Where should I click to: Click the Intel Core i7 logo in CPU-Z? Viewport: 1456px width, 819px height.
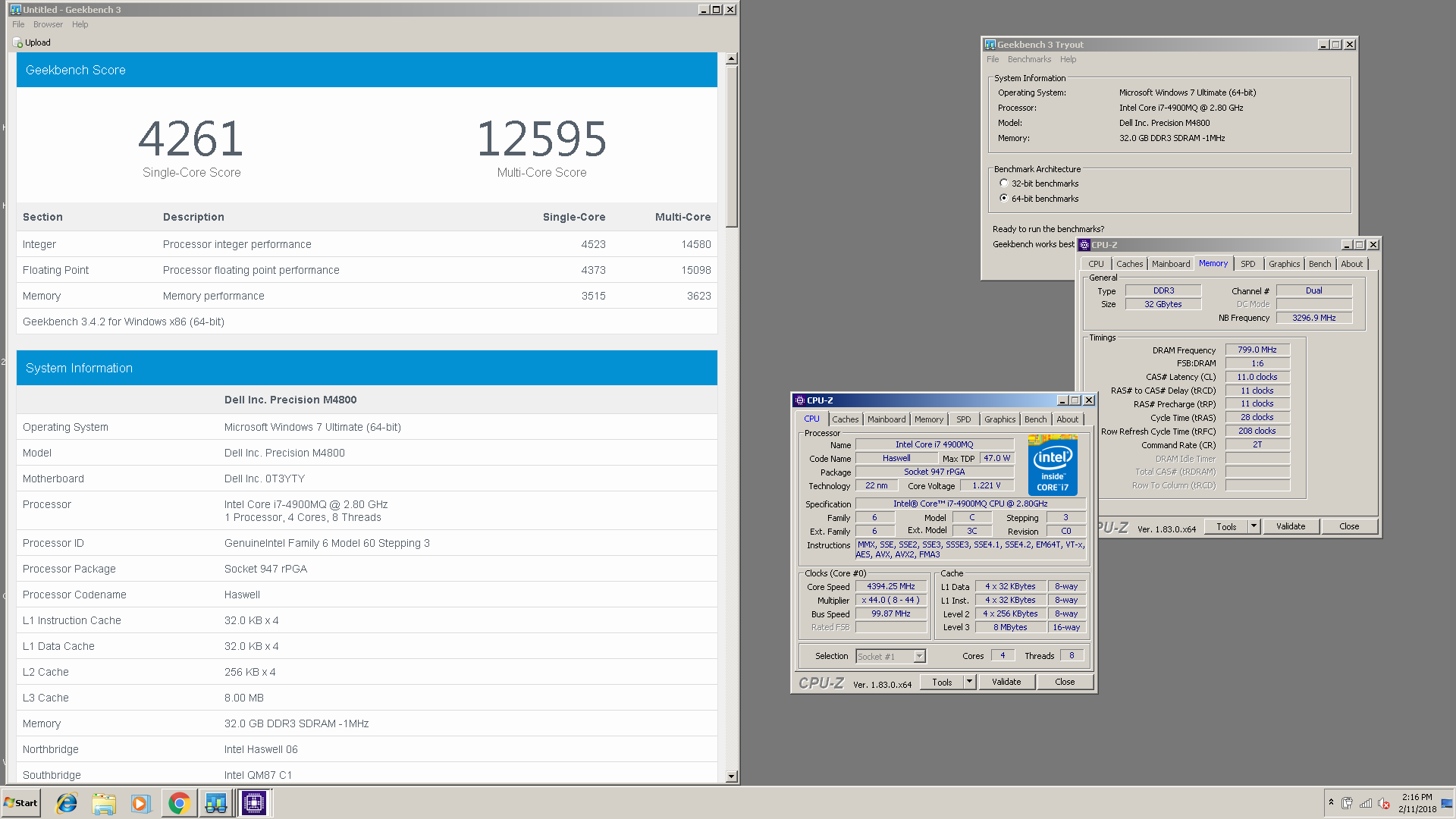coord(1053,465)
